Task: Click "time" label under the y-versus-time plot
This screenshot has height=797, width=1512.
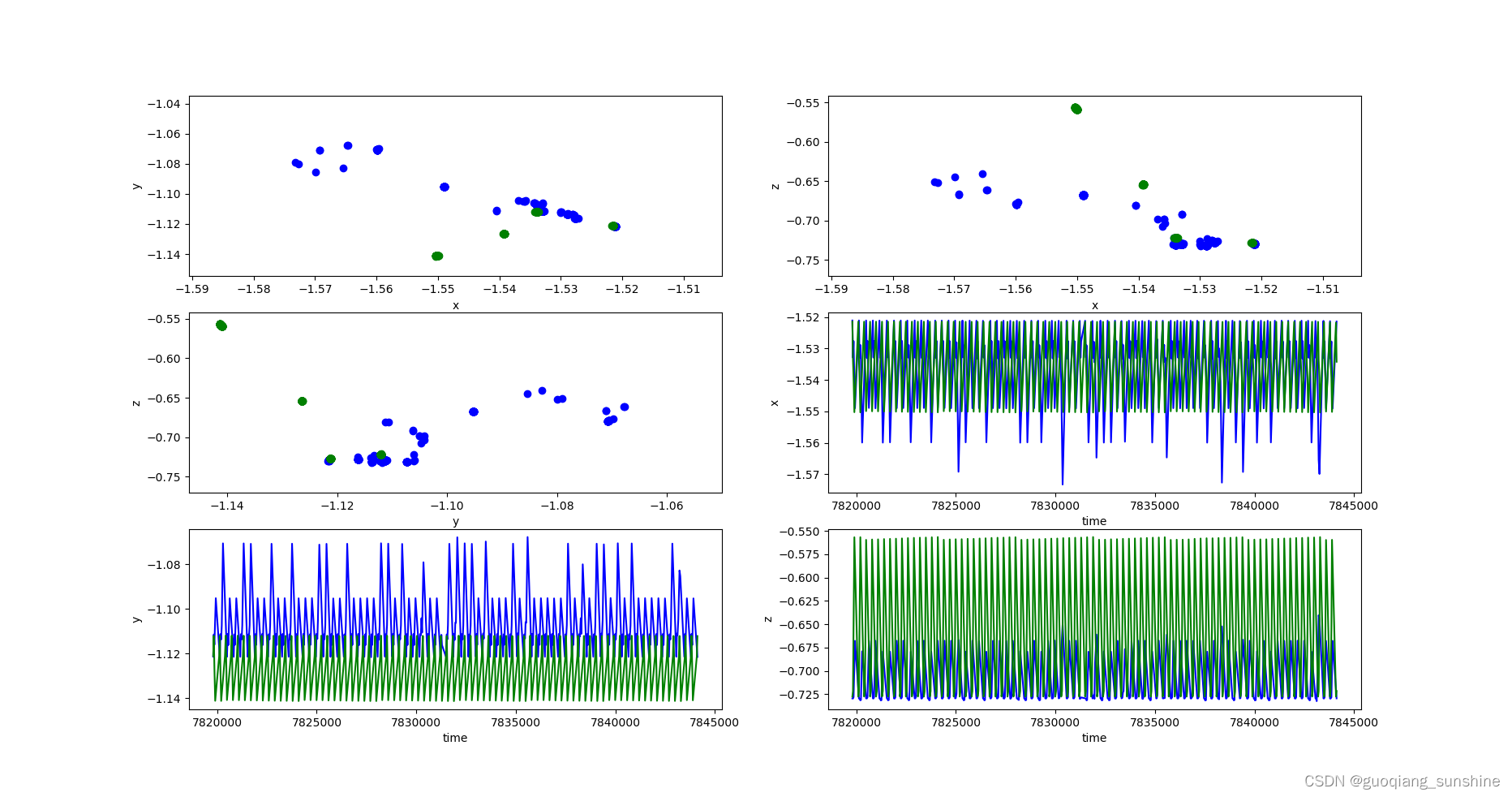Action: [x=455, y=738]
